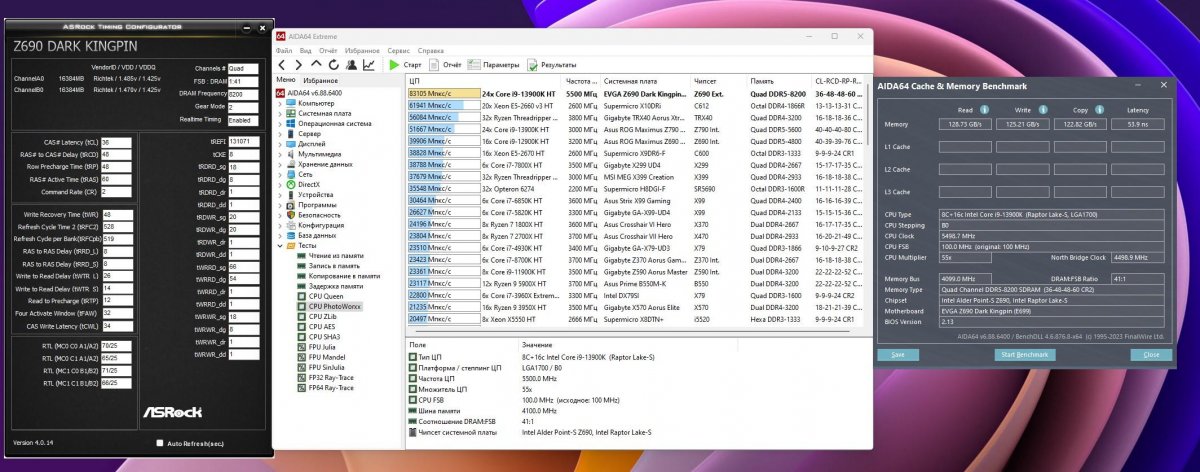The image size is (1200, 472).
Task: Click the CAS# Latency (tCL) value field
Action: (x=117, y=142)
